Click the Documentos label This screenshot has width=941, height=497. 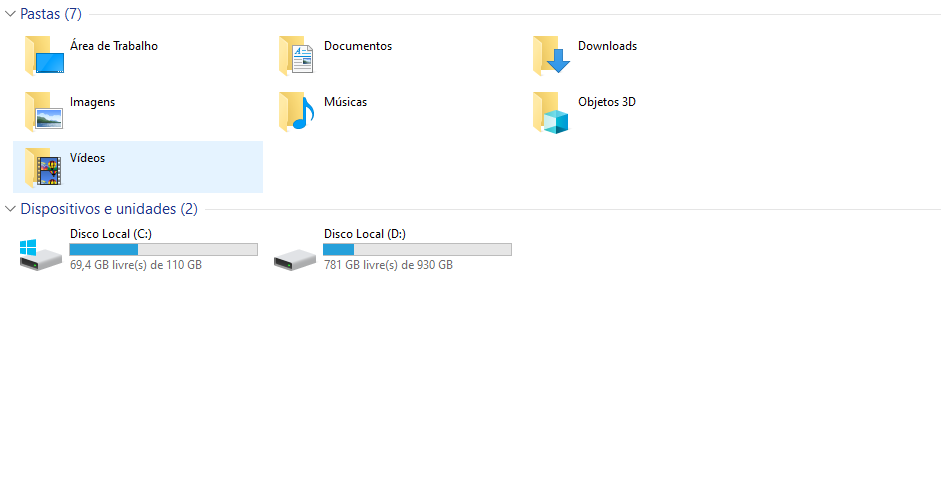click(358, 46)
